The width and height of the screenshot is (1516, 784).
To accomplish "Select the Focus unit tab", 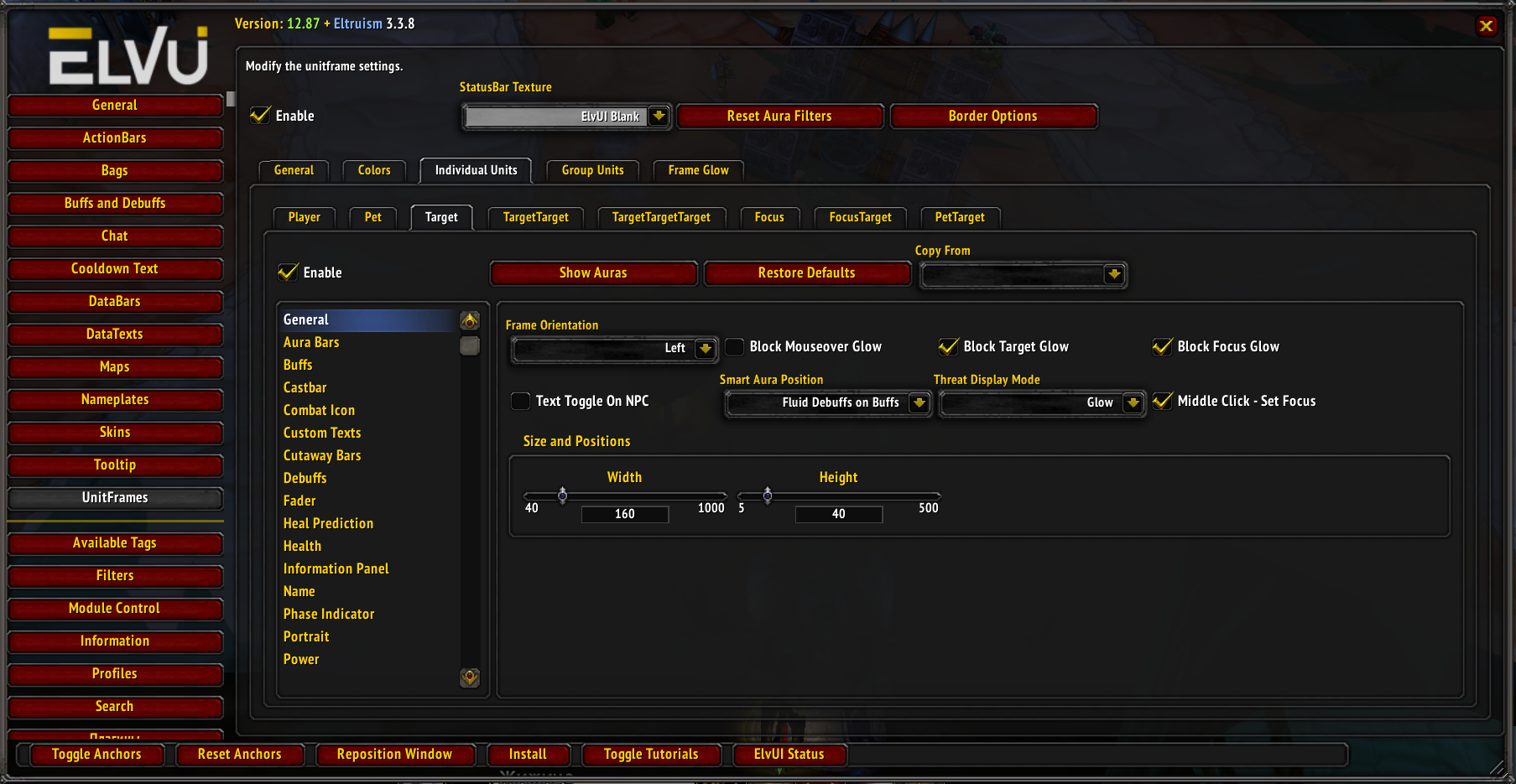I will pyautogui.click(x=769, y=217).
